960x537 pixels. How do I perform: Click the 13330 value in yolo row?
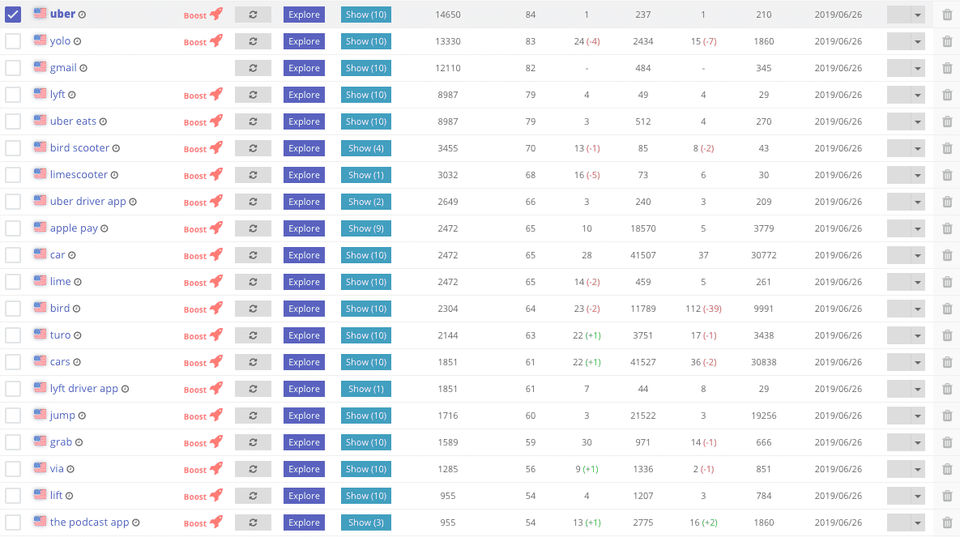[x=448, y=42]
